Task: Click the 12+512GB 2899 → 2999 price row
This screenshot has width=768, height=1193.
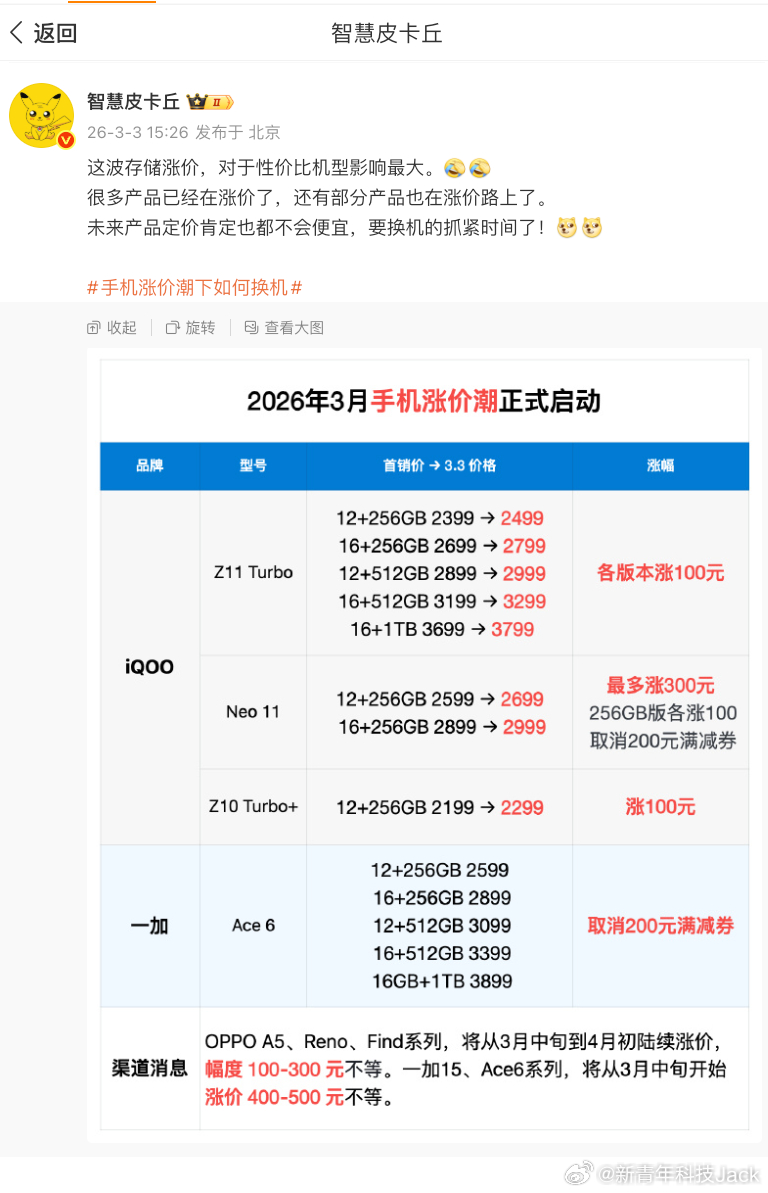Action: (442, 574)
